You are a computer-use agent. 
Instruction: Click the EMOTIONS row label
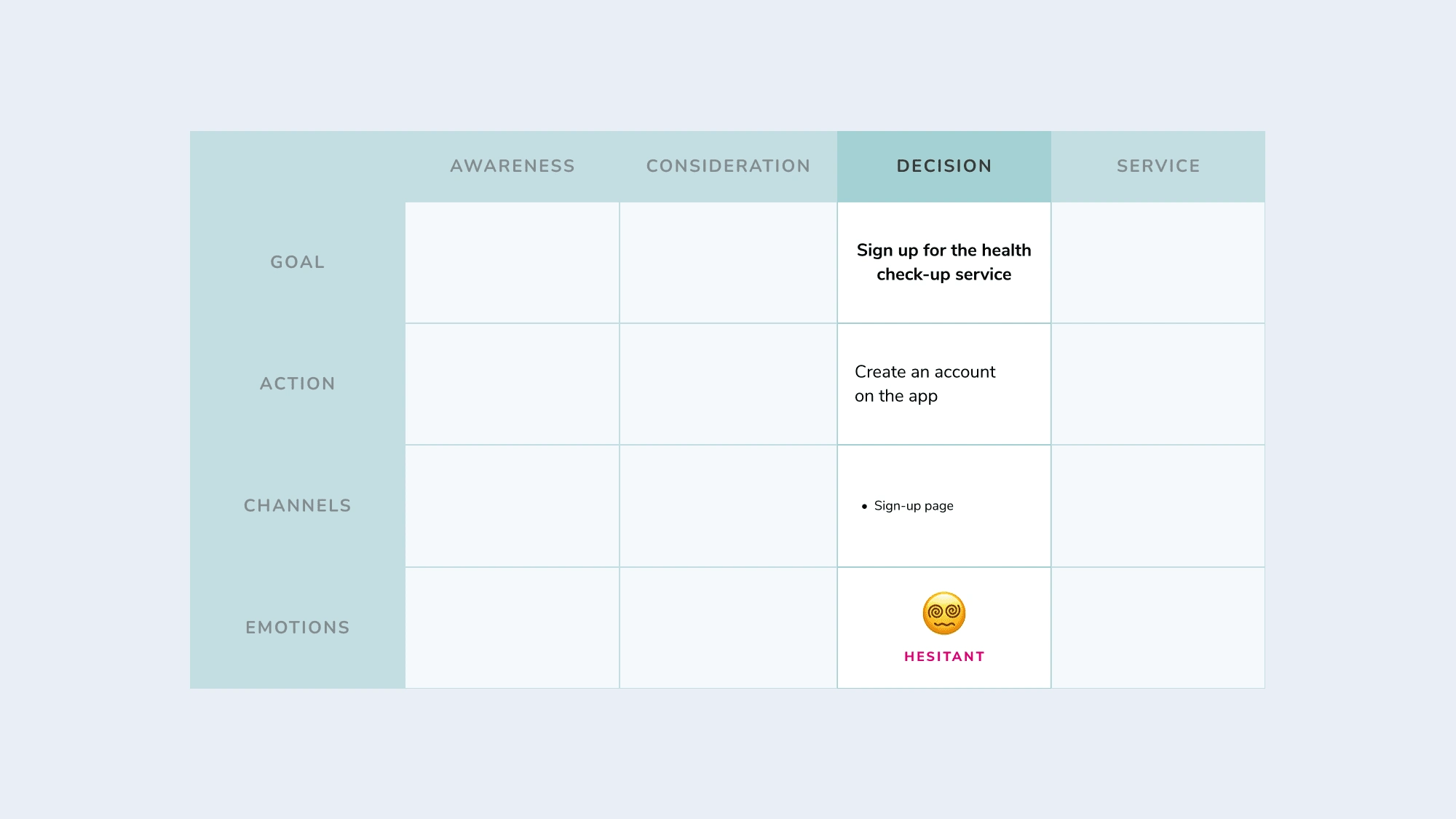(297, 627)
